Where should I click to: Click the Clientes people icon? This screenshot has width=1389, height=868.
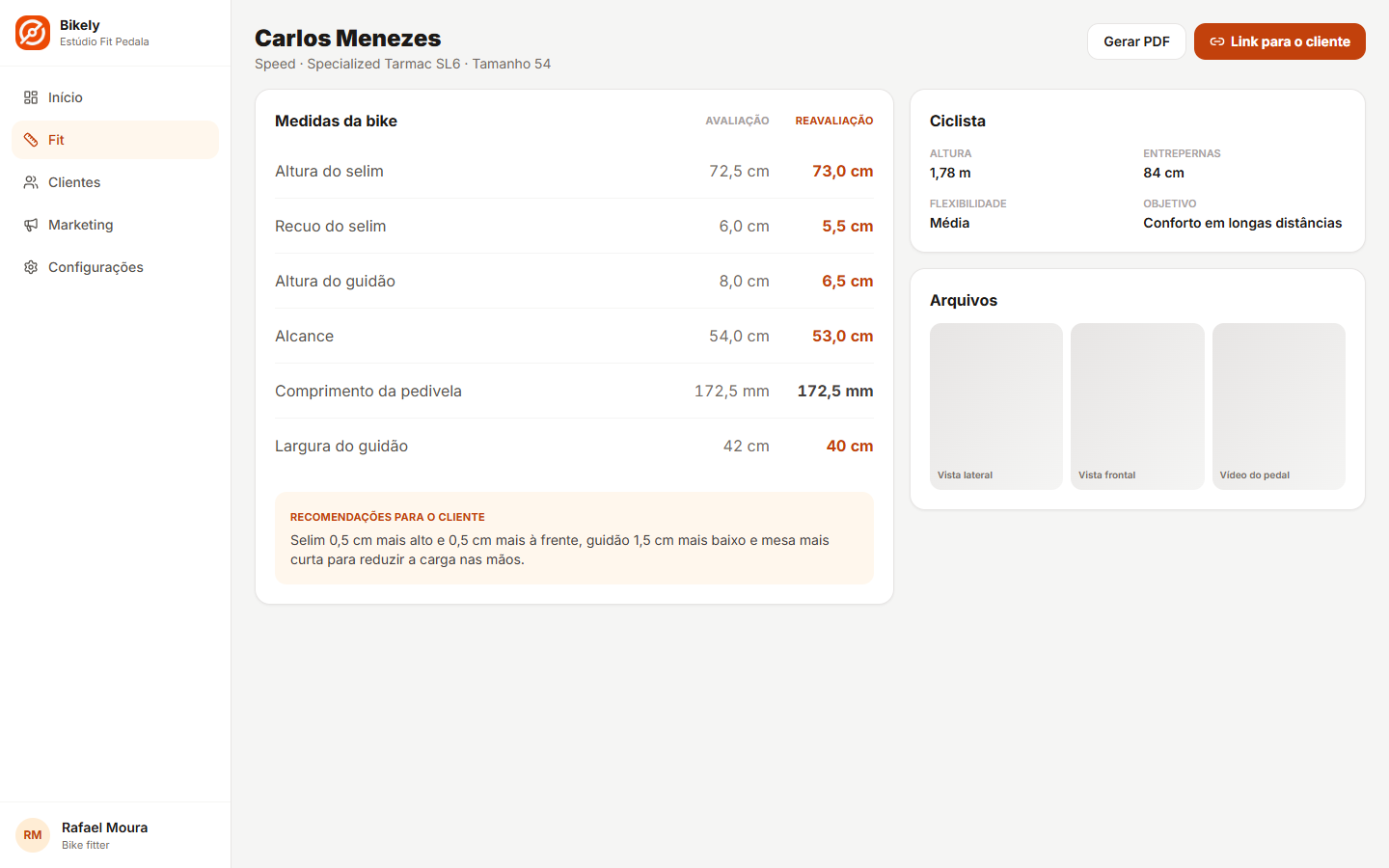[31, 182]
